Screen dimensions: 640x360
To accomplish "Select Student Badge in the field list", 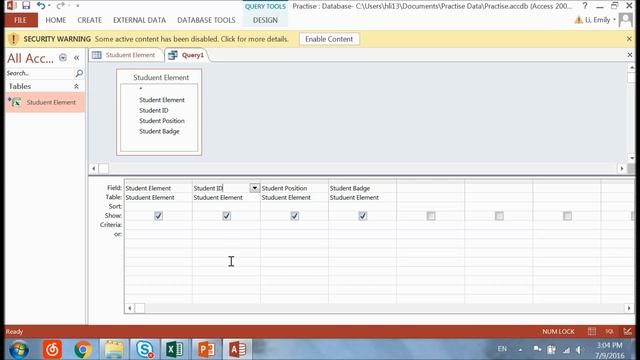I will click(x=159, y=131).
